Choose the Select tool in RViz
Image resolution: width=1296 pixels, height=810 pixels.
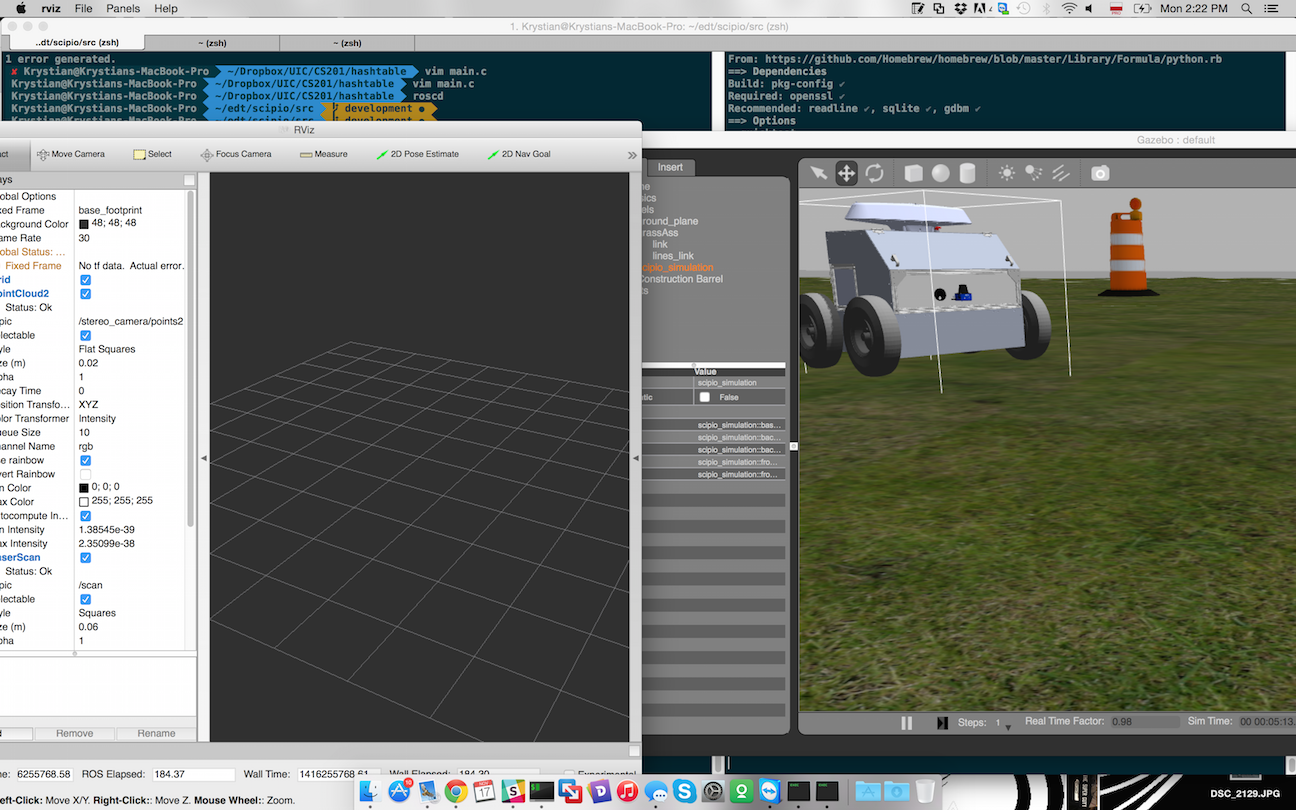pyautogui.click(x=153, y=154)
